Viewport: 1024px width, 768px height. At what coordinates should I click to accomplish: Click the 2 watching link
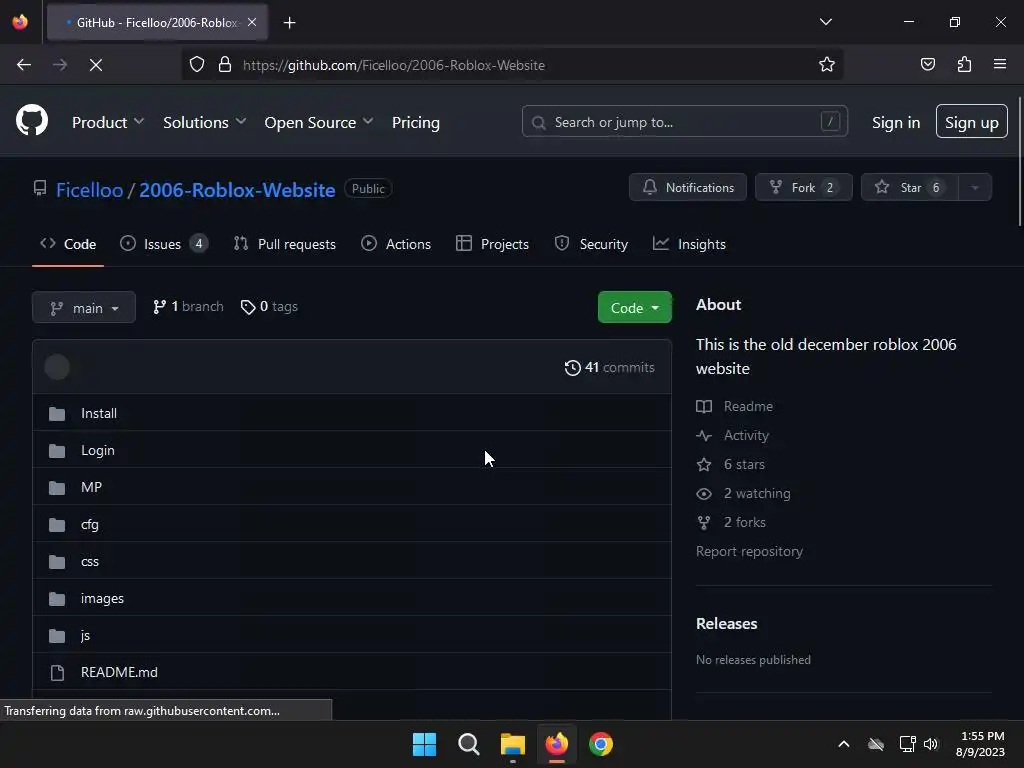pyautogui.click(x=743, y=493)
